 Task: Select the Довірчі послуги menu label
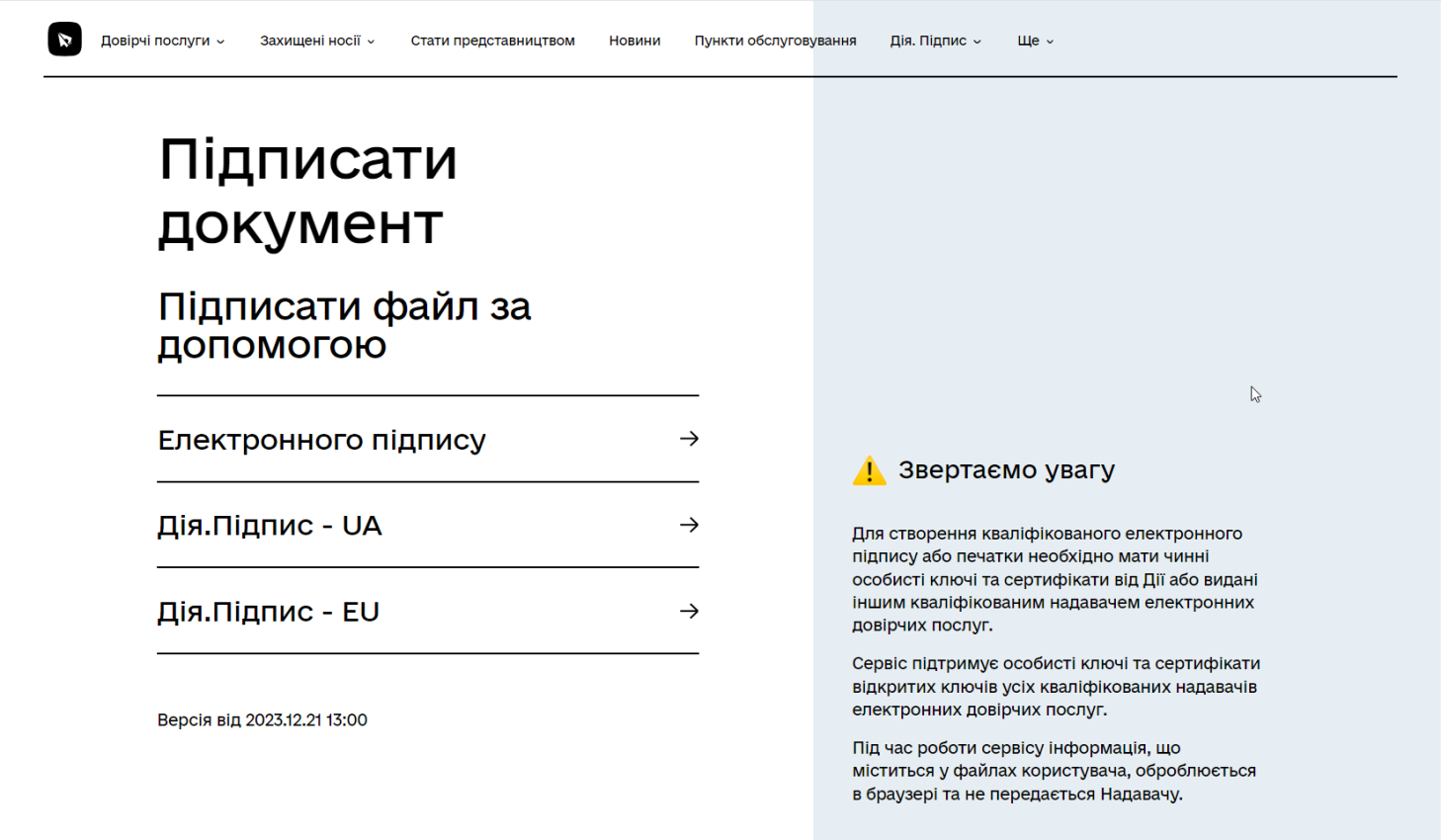click(x=155, y=41)
